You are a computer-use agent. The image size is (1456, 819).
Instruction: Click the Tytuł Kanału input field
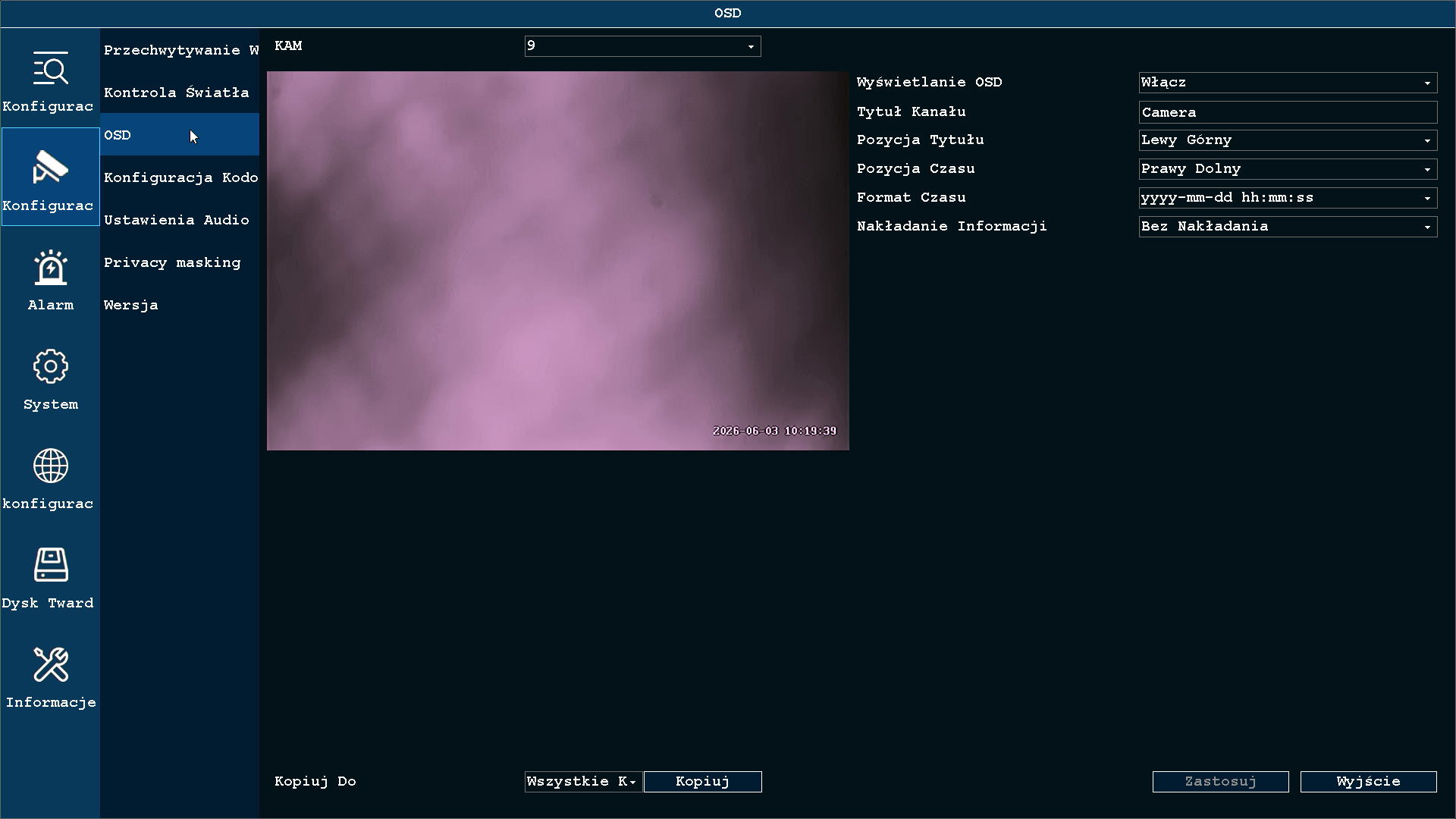(x=1288, y=112)
